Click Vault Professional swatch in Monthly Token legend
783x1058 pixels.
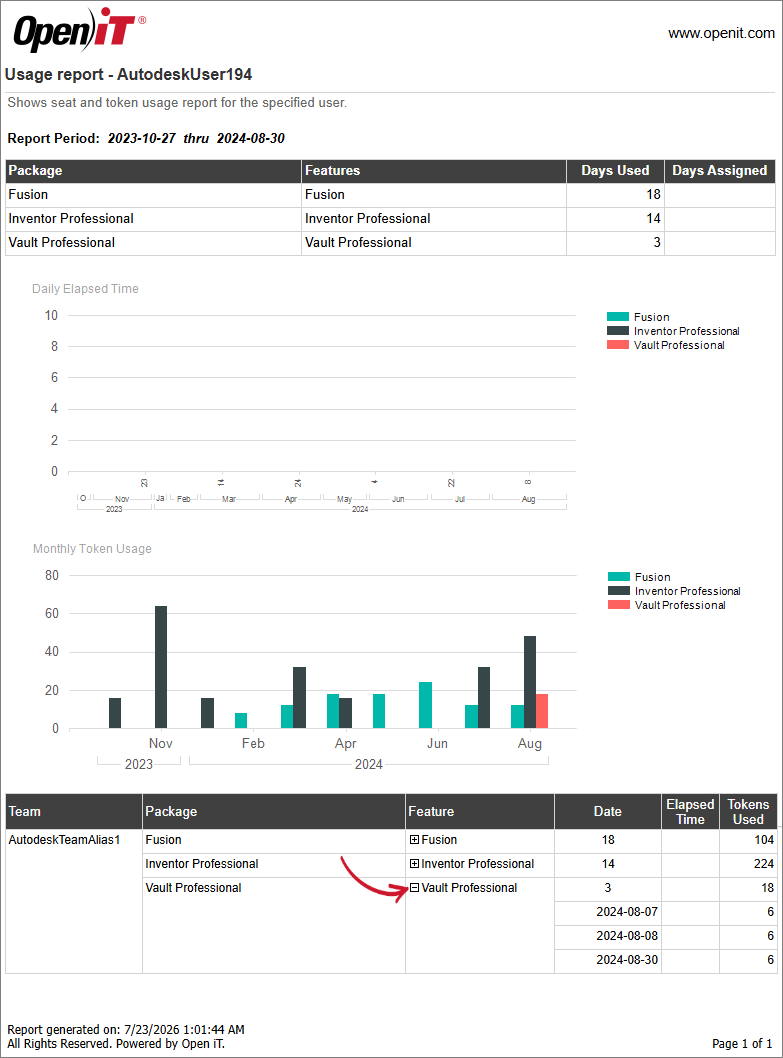(618, 605)
